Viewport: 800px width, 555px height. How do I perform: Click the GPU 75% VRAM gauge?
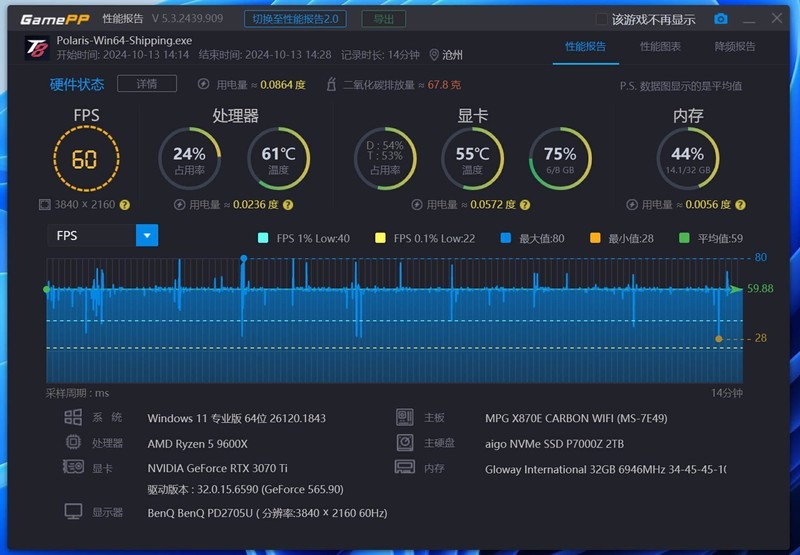pos(560,159)
